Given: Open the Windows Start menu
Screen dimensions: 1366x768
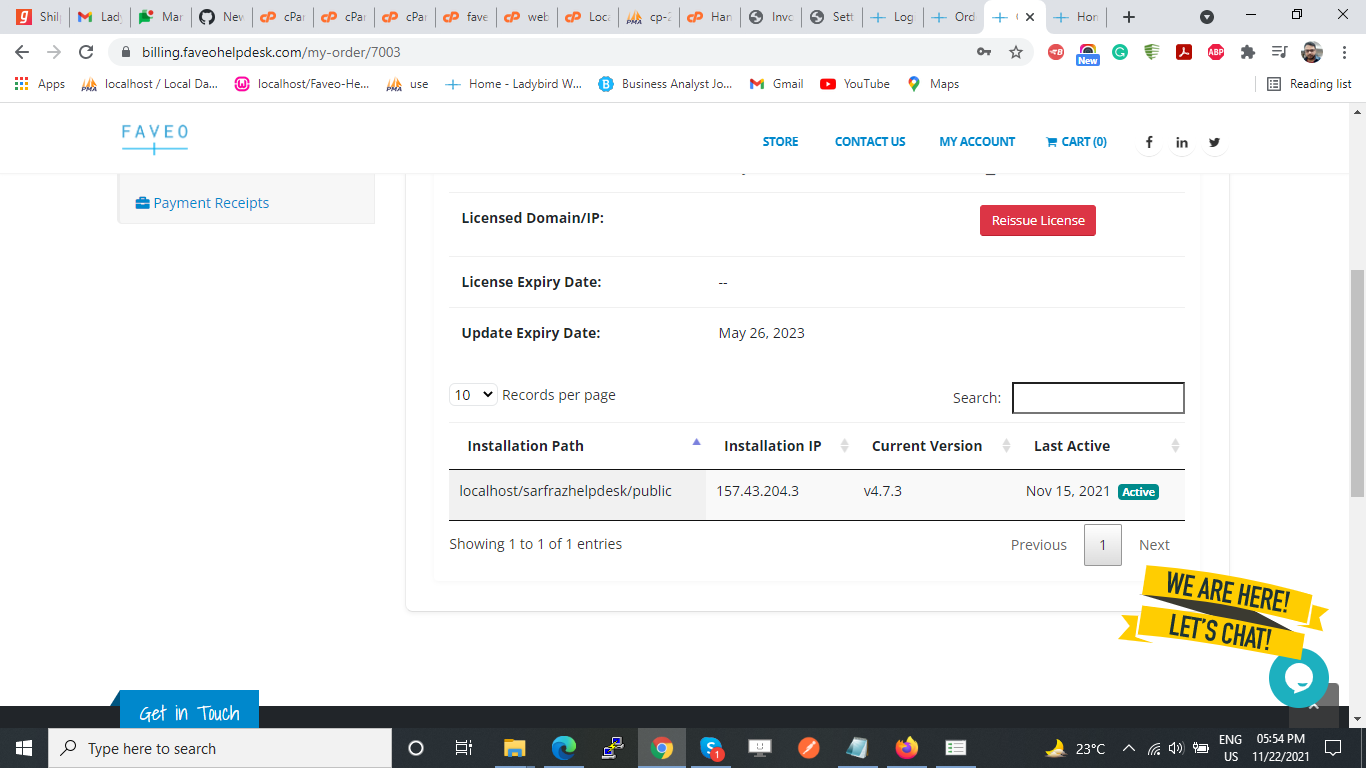Looking at the screenshot, I should [24, 748].
